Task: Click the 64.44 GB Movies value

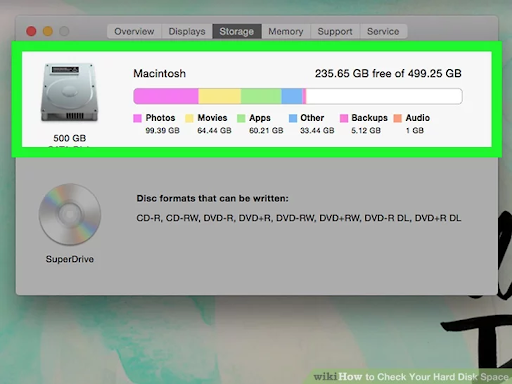Action: (x=214, y=130)
